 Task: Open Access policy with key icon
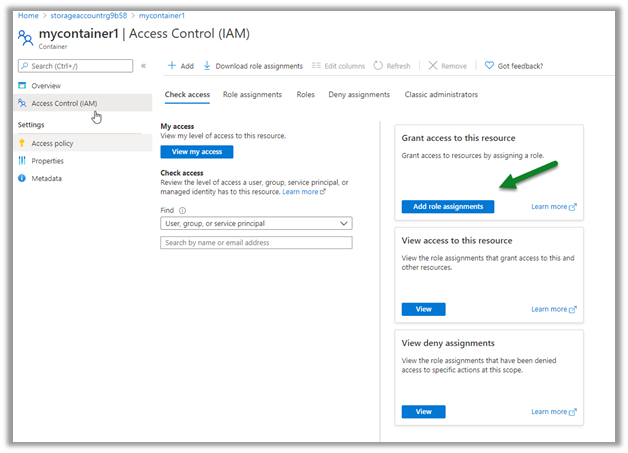point(52,143)
